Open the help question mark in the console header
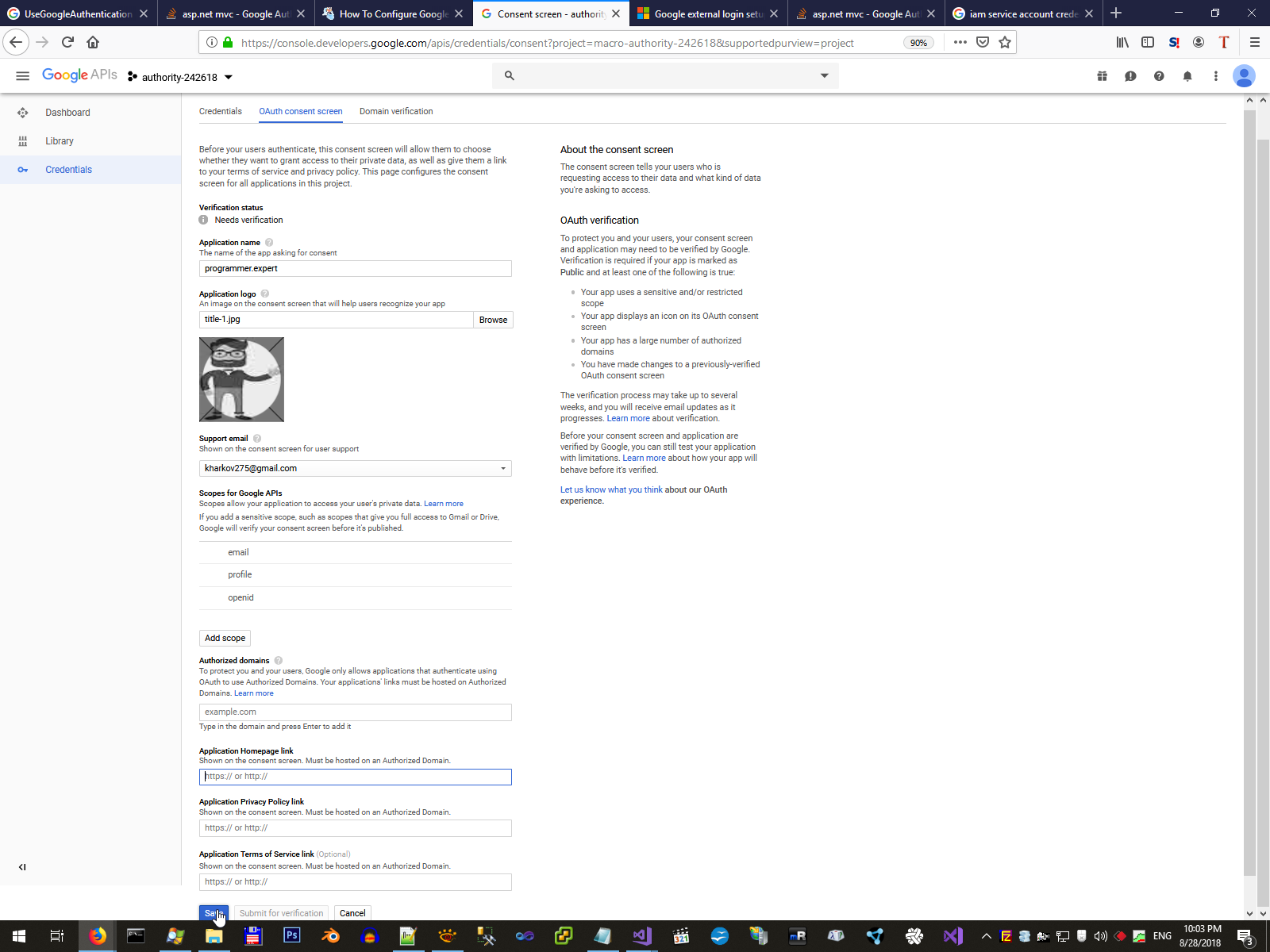 (x=1159, y=76)
